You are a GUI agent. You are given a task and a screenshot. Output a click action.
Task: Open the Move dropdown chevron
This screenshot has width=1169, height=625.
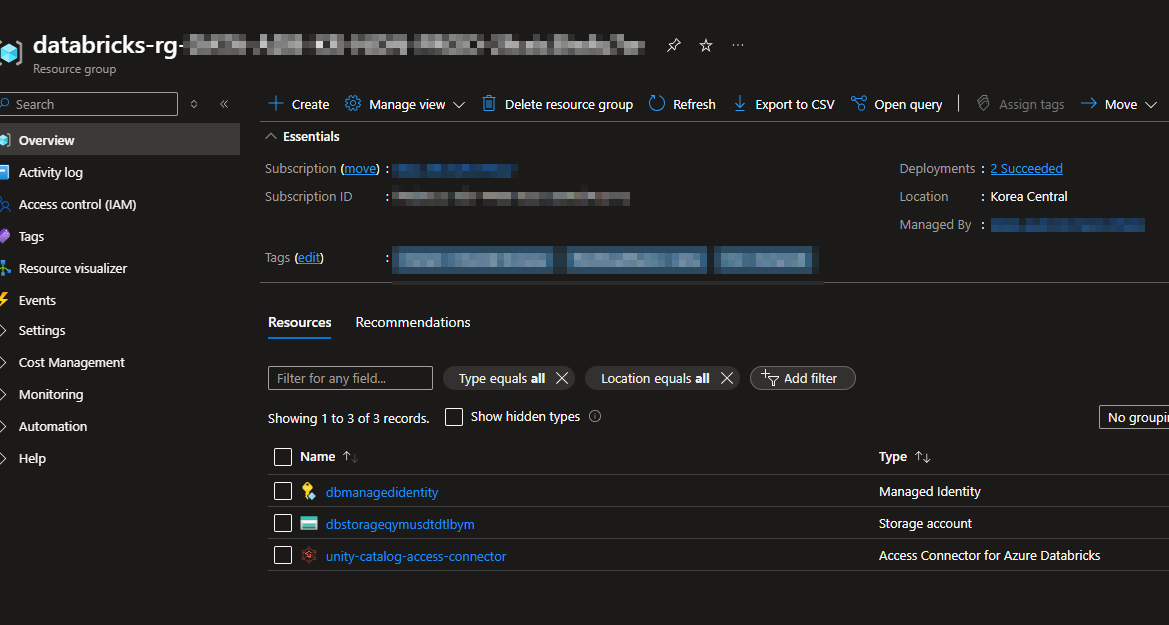(1150, 104)
